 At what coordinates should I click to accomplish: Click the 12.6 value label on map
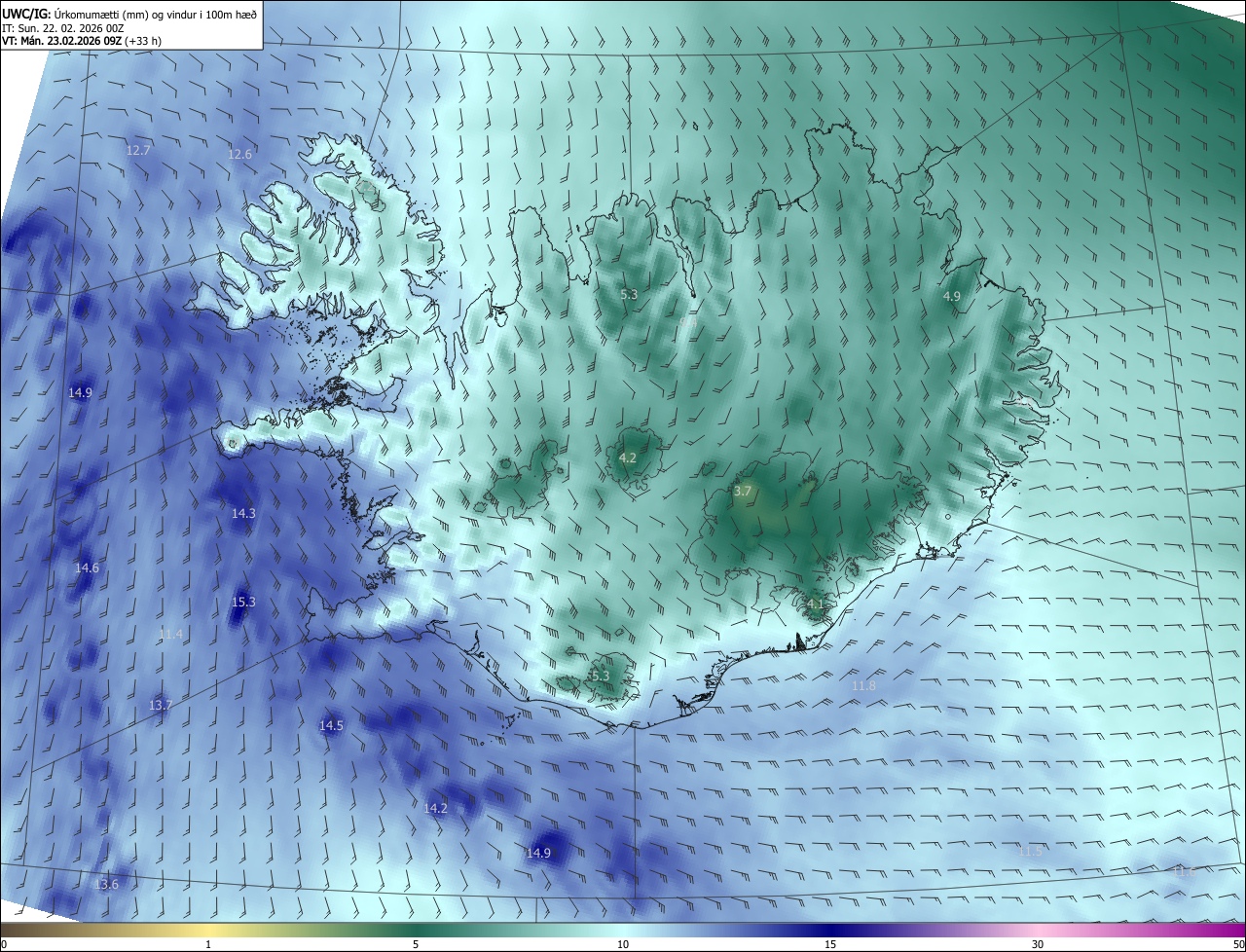click(x=239, y=154)
